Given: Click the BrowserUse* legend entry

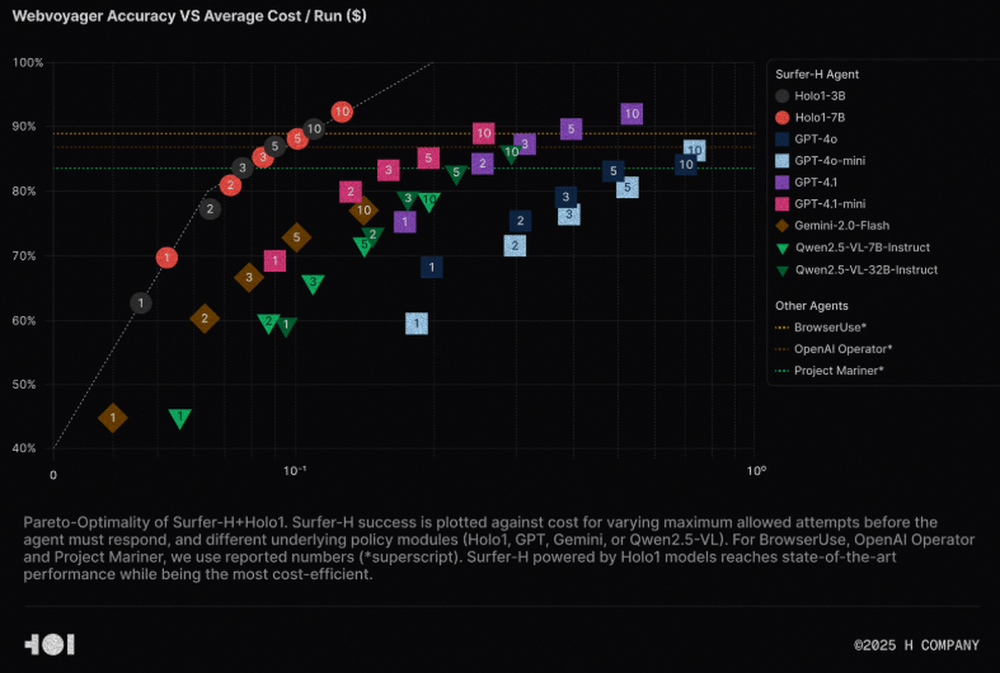Looking at the screenshot, I should tap(821, 327).
